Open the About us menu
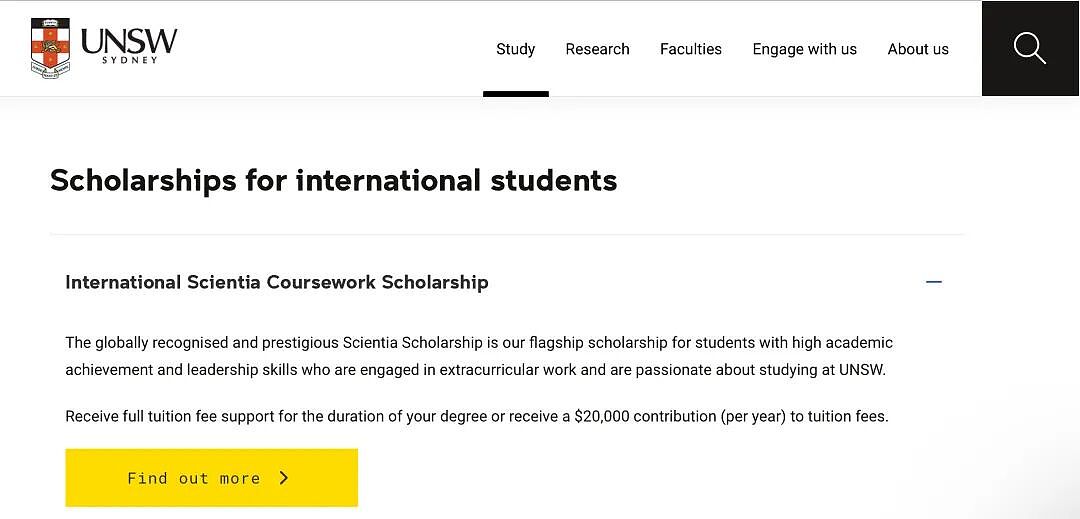The width and height of the screenshot is (1080, 519). tap(918, 49)
